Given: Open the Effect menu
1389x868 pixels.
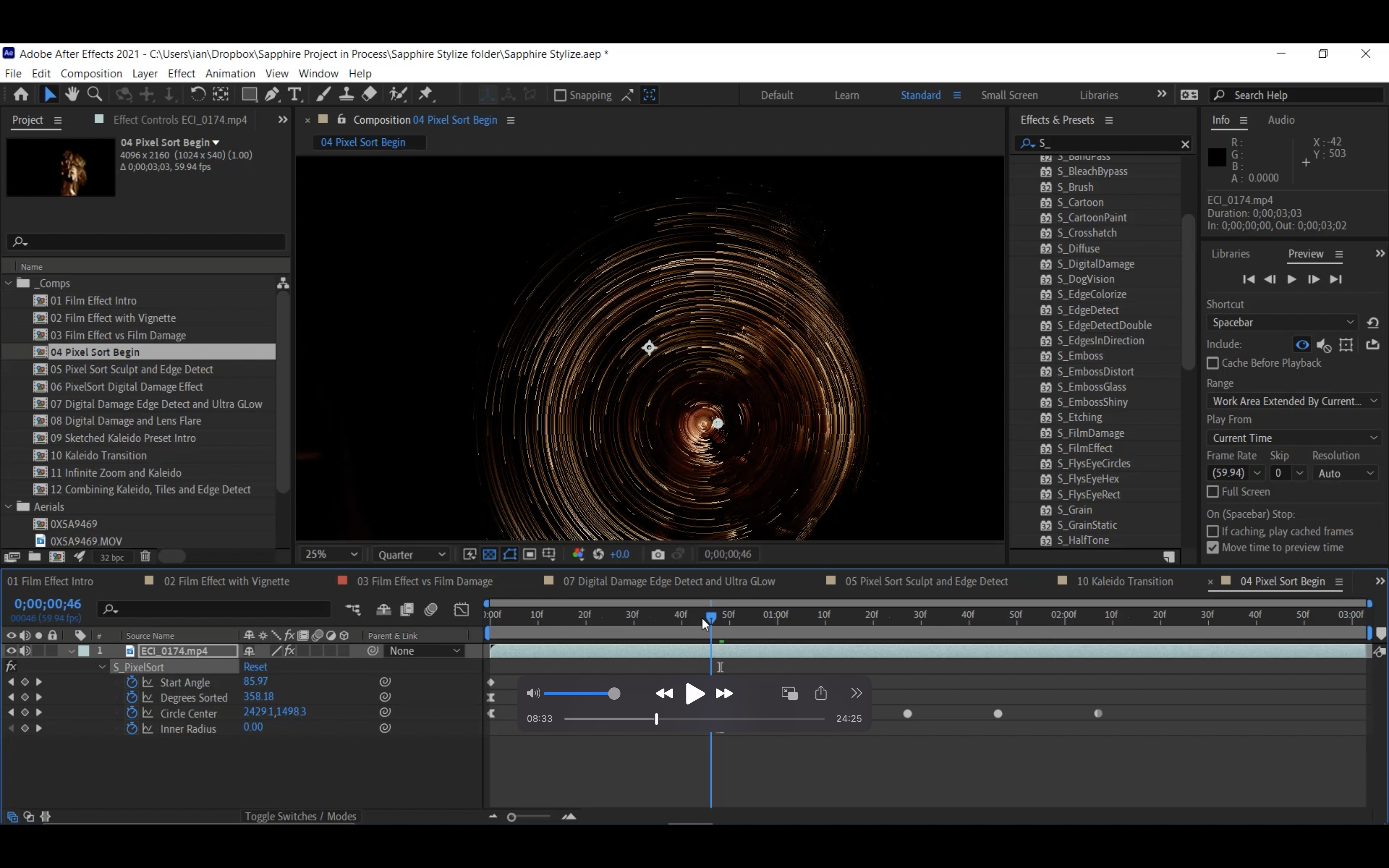Looking at the screenshot, I should point(181,74).
